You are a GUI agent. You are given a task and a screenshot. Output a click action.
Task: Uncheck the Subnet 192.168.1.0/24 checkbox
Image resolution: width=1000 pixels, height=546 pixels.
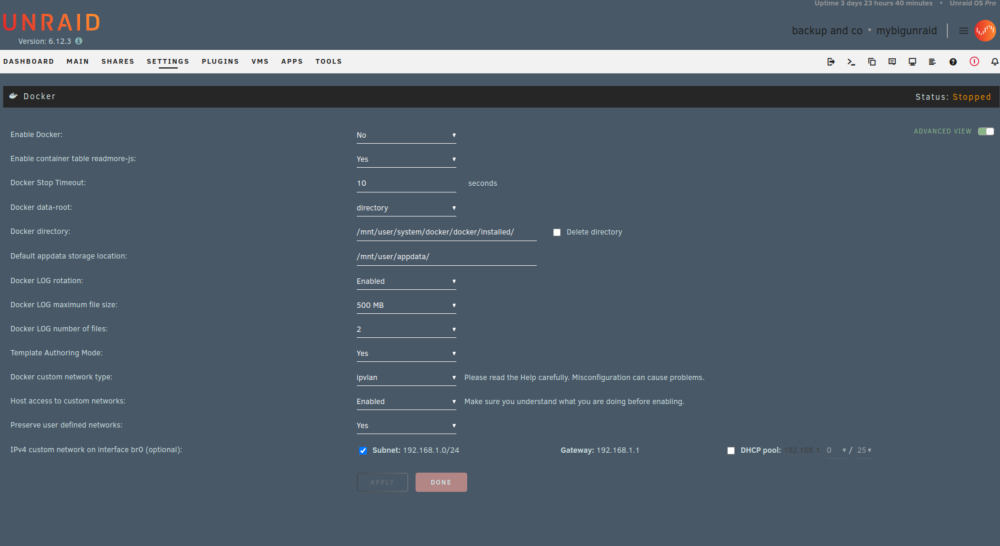pos(363,450)
